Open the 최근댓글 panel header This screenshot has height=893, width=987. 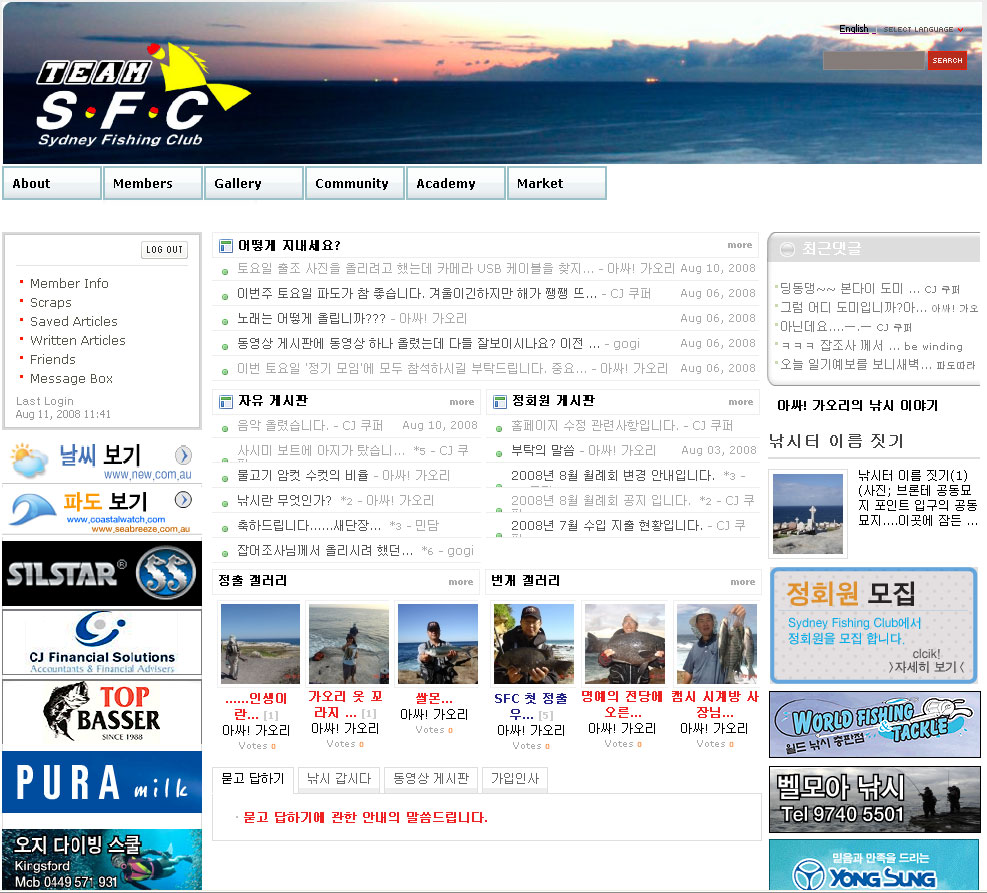[874, 249]
